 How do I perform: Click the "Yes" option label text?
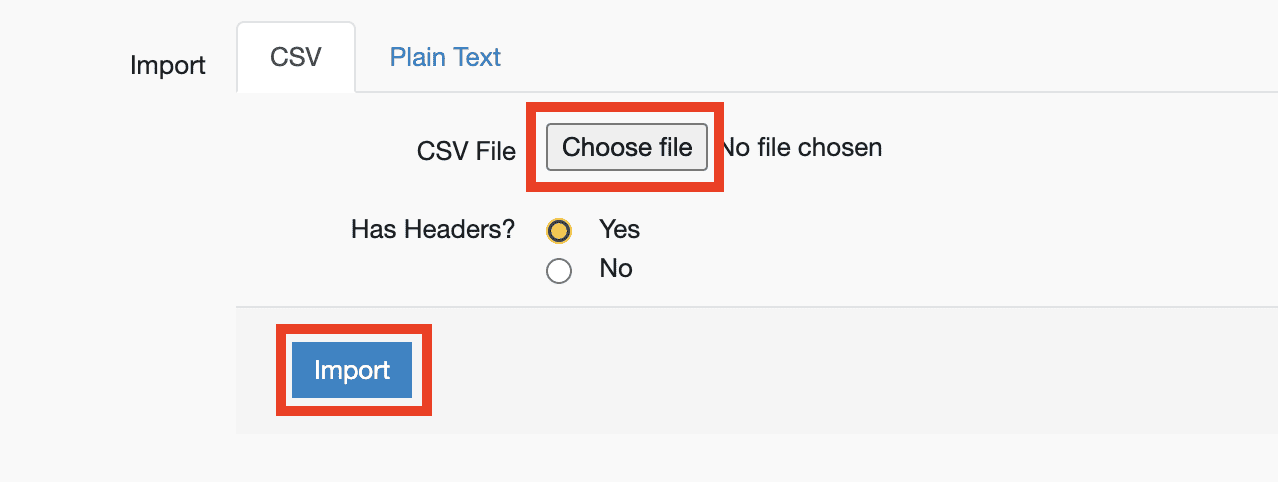(x=619, y=229)
